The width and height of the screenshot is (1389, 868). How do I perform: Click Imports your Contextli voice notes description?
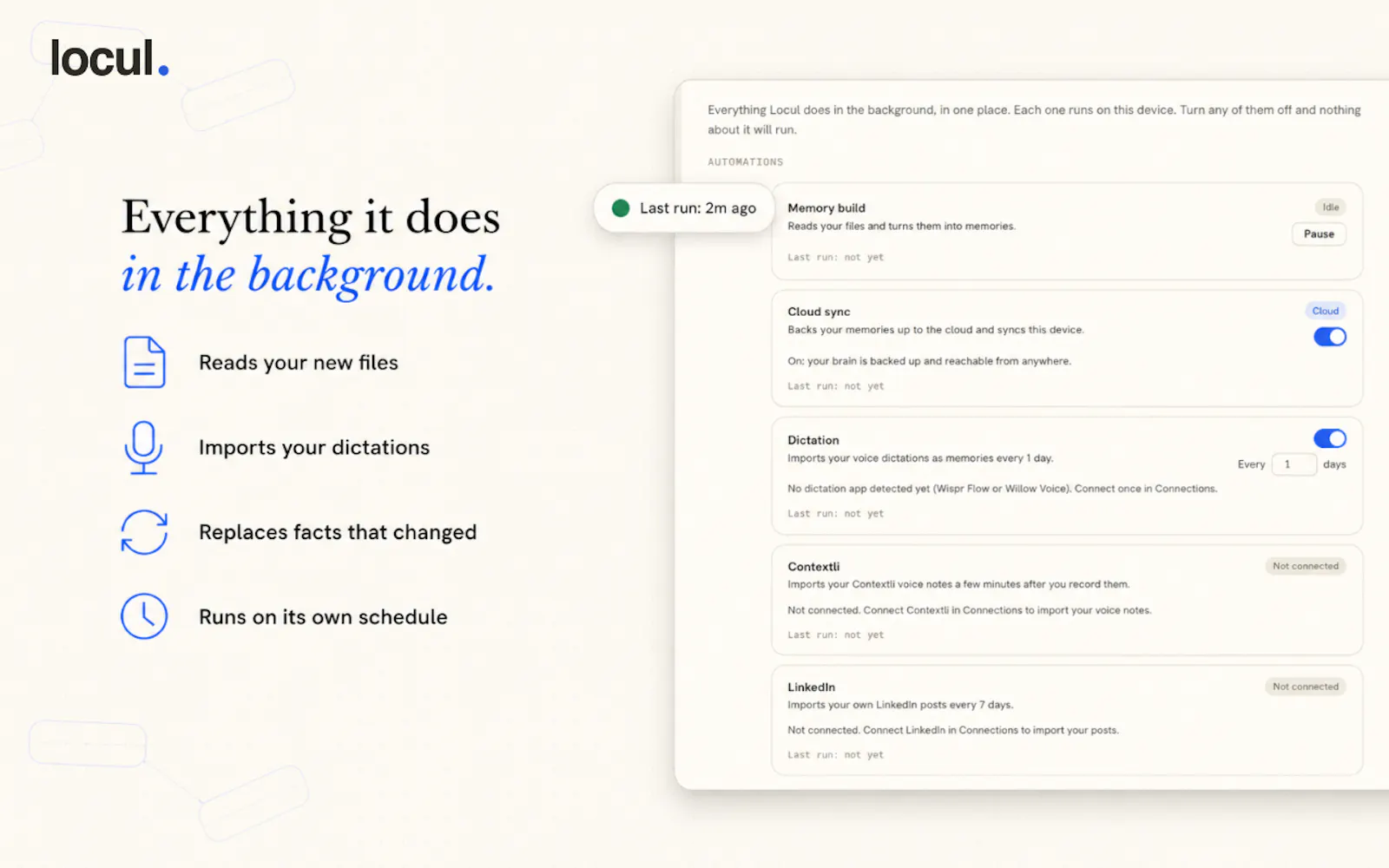tap(958, 584)
